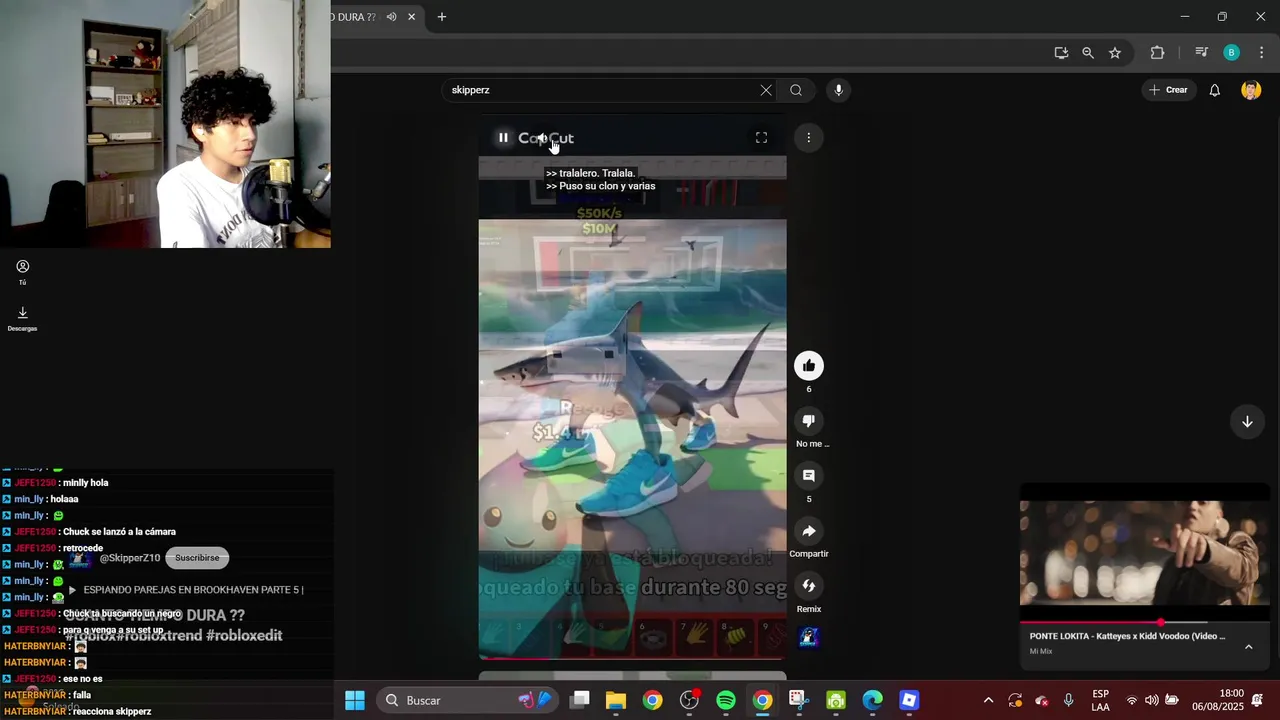
Task: Open Windows Start menu
Action: (x=355, y=700)
